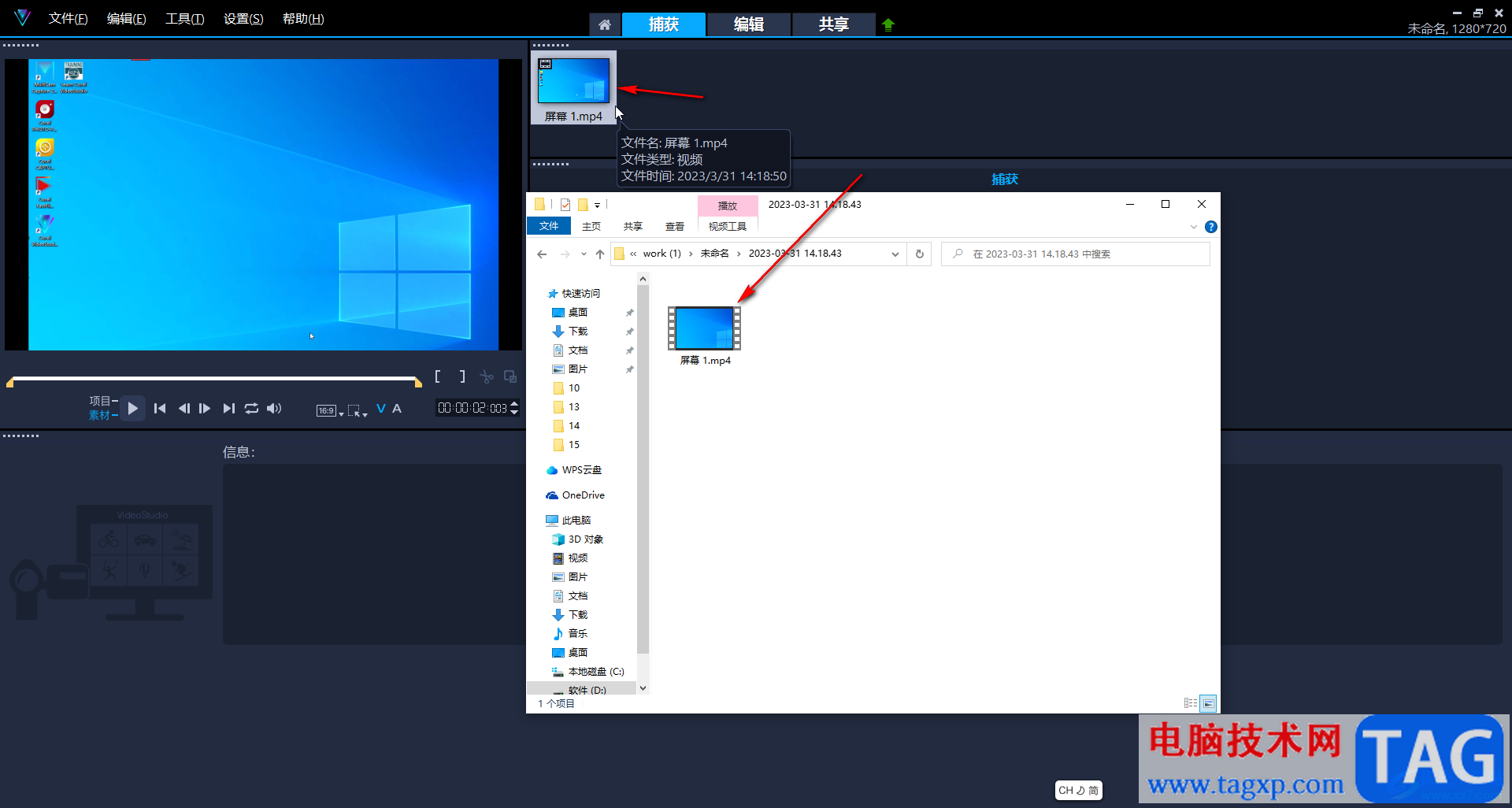The width and height of the screenshot is (1512, 808).
Task: Open the Explorer 查看 ribbon tab
Action: [675, 226]
